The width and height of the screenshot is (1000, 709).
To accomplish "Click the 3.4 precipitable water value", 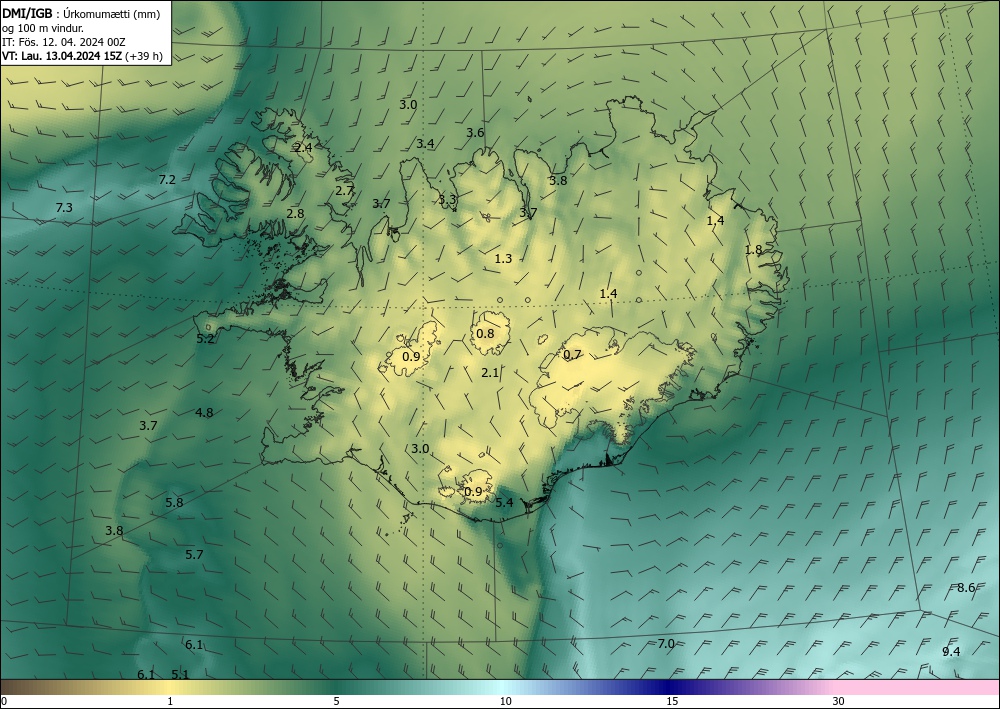I will pos(425,143).
